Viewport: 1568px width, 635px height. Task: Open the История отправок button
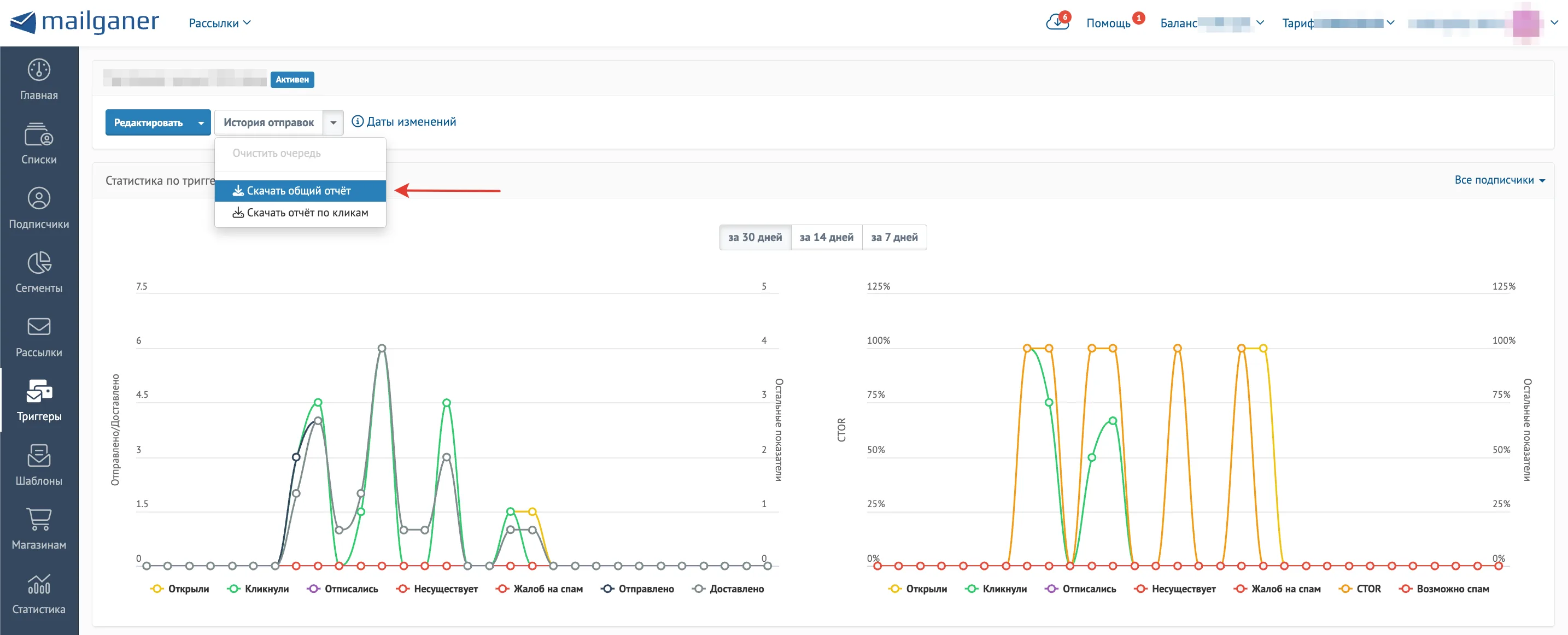pos(268,123)
